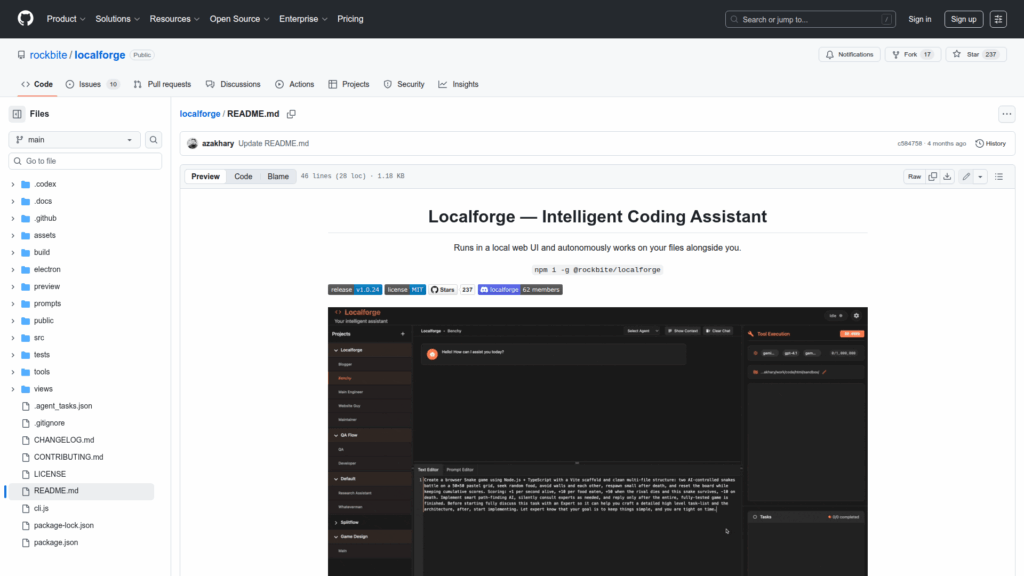Open the CHANGELOG.md file
Image resolution: width=1024 pixels, height=576 pixels.
click(x=64, y=440)
